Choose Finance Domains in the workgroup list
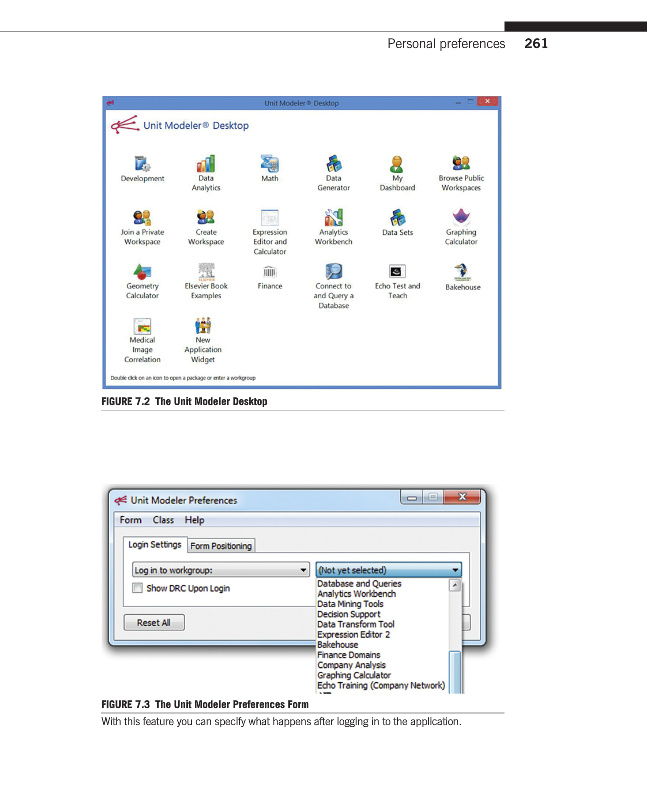This screenshot has width=647, height=800. (348, 655)
